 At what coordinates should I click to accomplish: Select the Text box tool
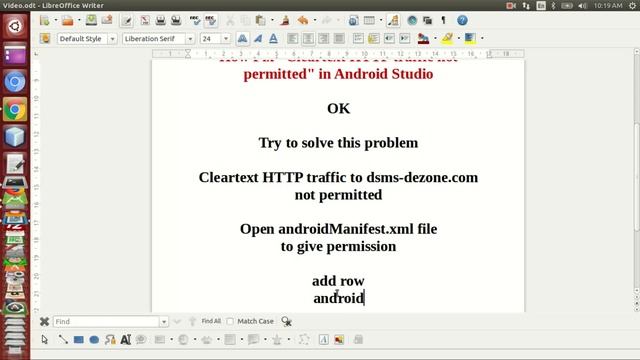point(126,340)
